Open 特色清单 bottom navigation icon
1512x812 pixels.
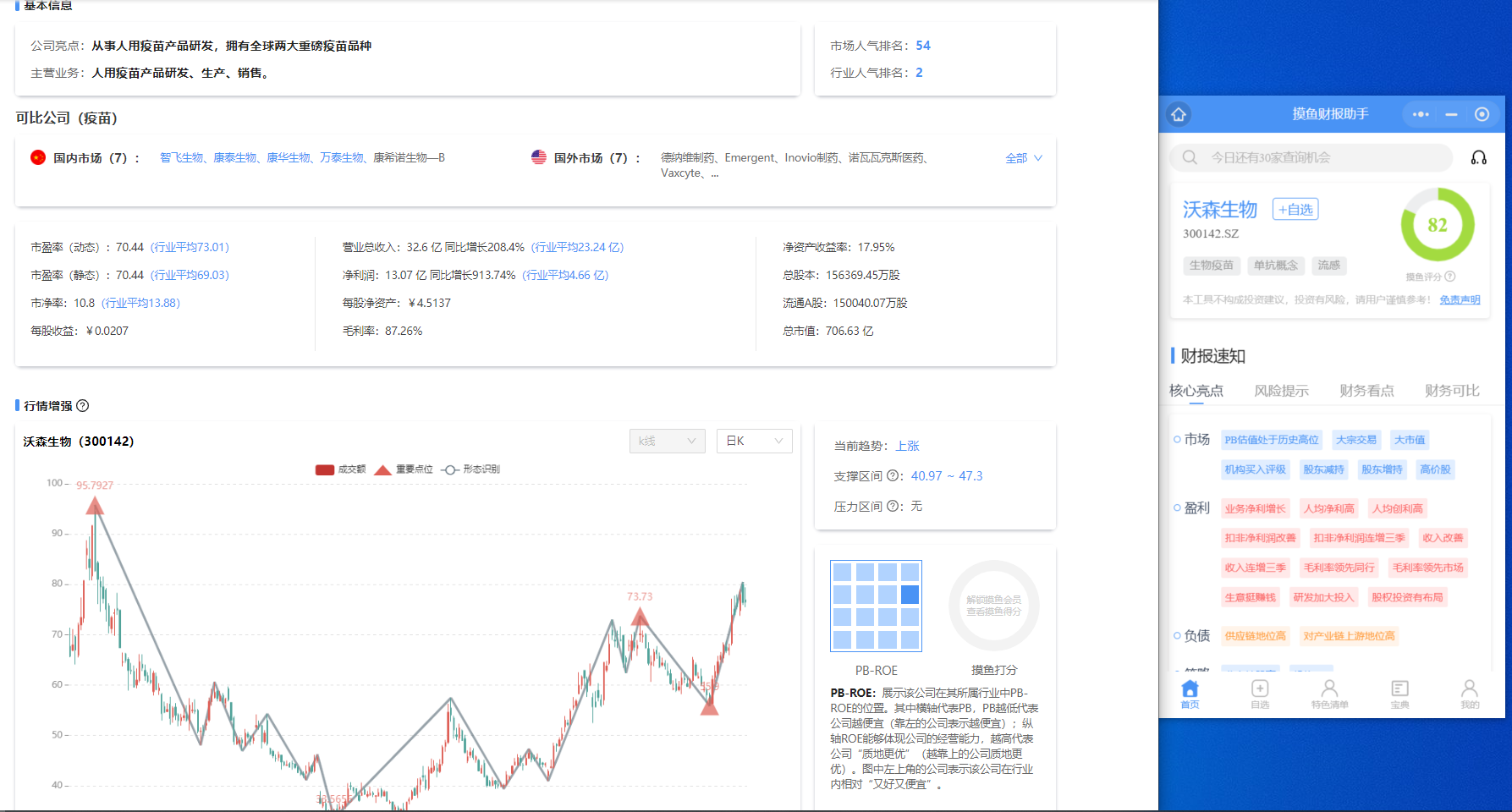[x=1330, y=694]
